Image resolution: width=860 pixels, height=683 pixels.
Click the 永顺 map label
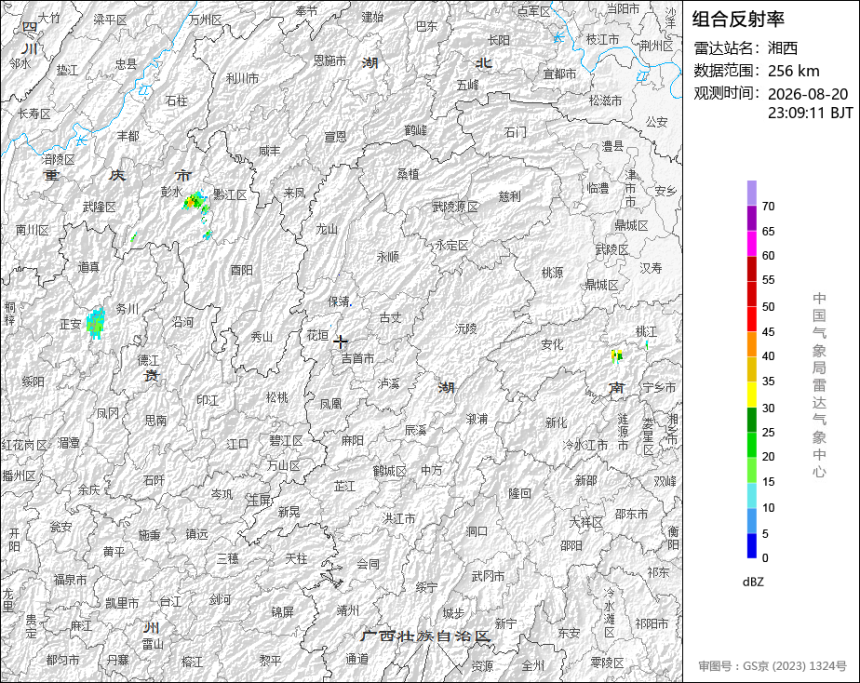[x=388, y=256]
